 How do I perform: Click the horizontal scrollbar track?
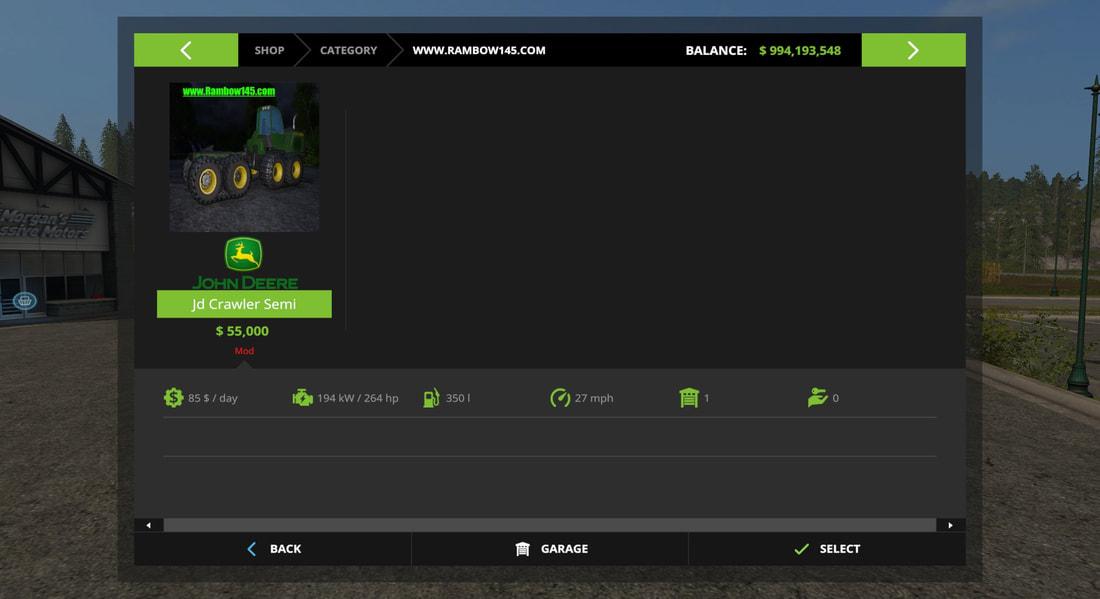pyautogui.click(x=550, y=525)
